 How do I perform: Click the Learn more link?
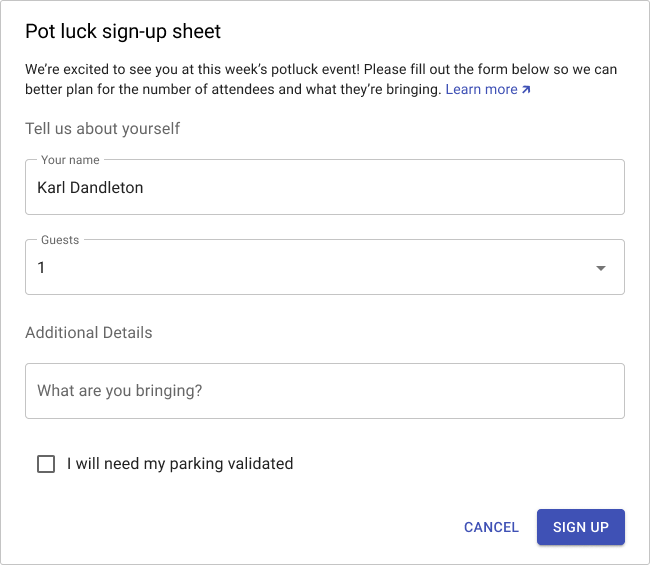pyautogui.click(x=488, y=89)
